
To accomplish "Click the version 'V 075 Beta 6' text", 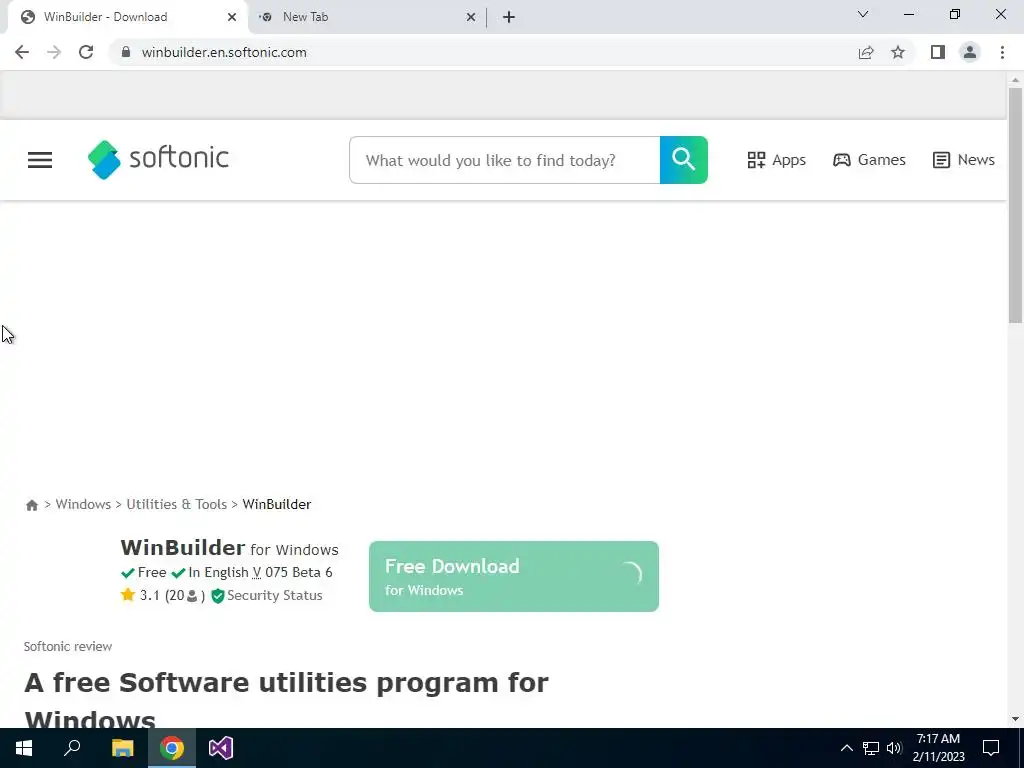I will (x=293, y=573).
